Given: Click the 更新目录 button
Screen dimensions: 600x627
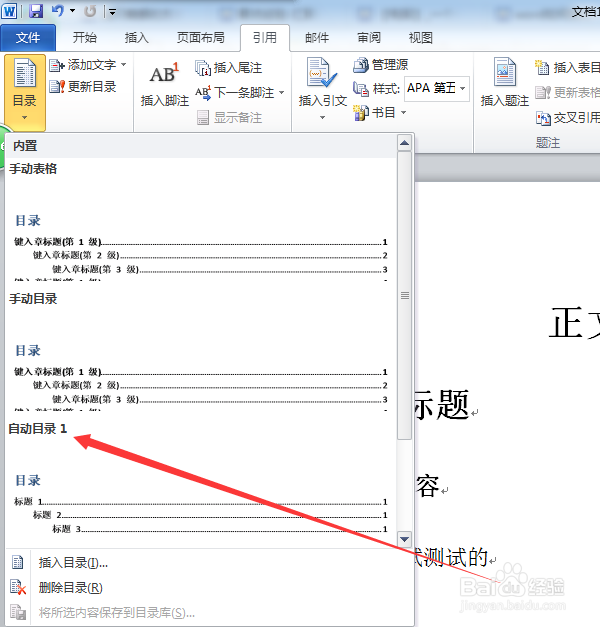Looking at the screenshot, I should (83, 86).
